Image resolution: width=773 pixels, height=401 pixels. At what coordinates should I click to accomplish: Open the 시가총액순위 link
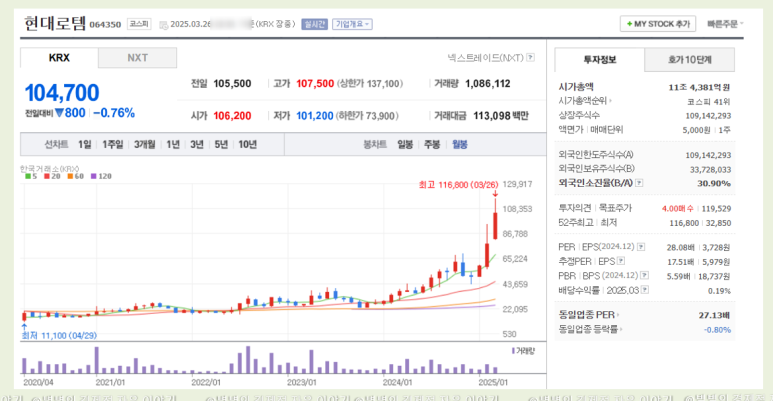coord(585,101)
